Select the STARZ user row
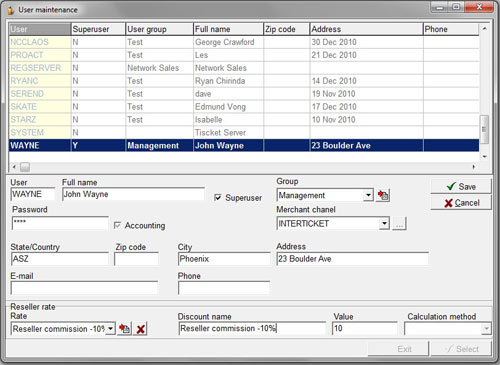 point(244,120)
